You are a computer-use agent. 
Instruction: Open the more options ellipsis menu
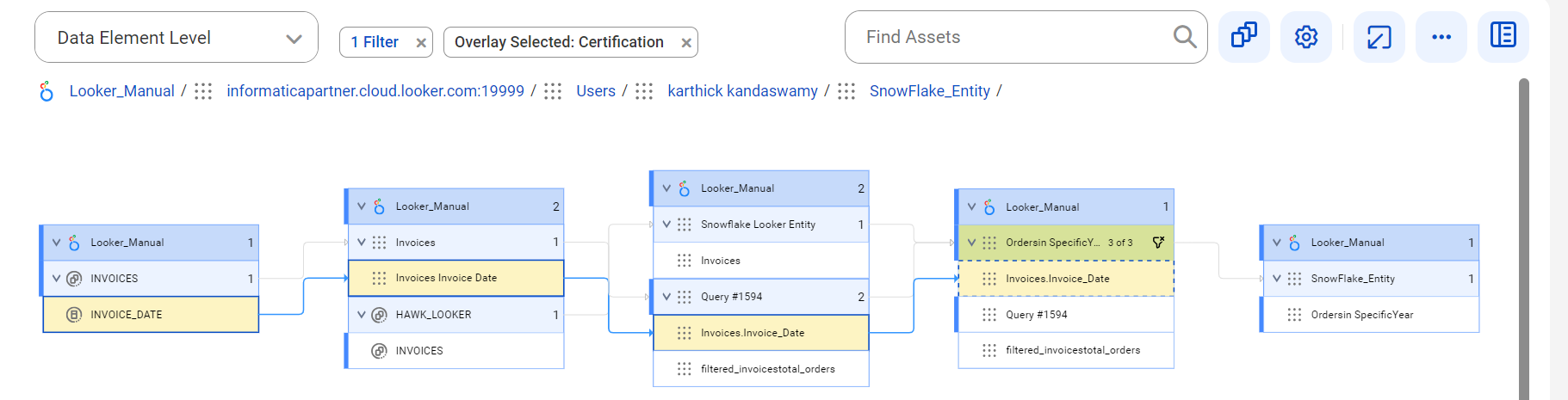tap(1441, 36)
